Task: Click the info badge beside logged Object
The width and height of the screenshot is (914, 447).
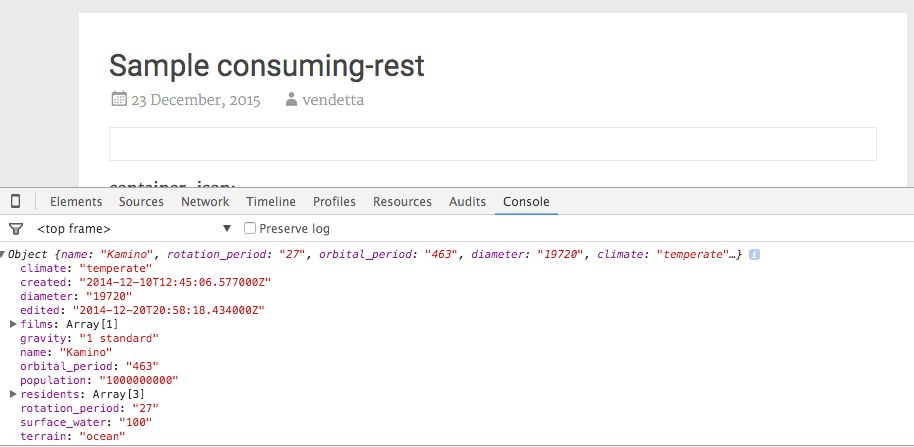Action: tap(754, 255)
